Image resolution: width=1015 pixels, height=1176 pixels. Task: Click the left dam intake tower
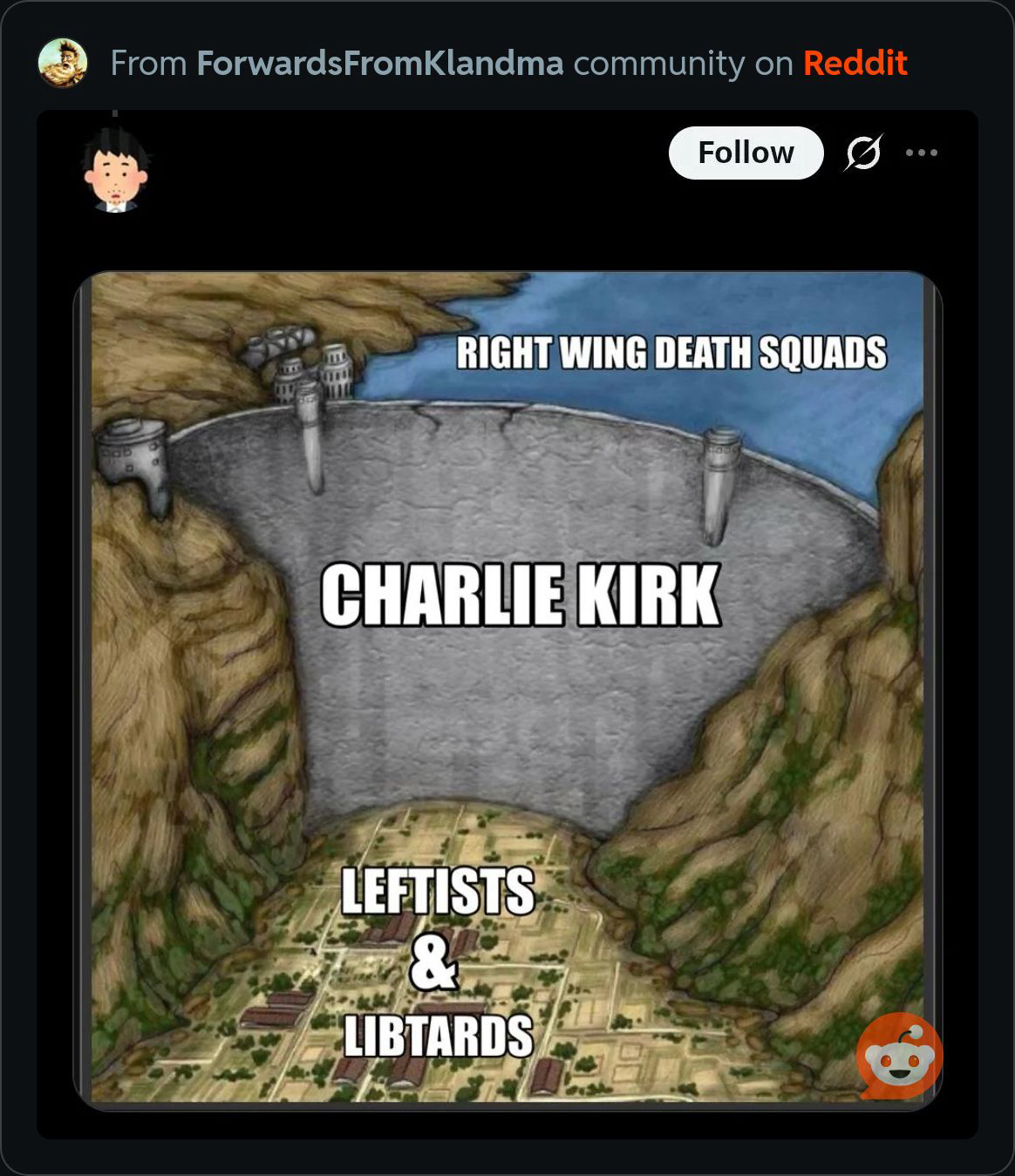coord(309,436)
